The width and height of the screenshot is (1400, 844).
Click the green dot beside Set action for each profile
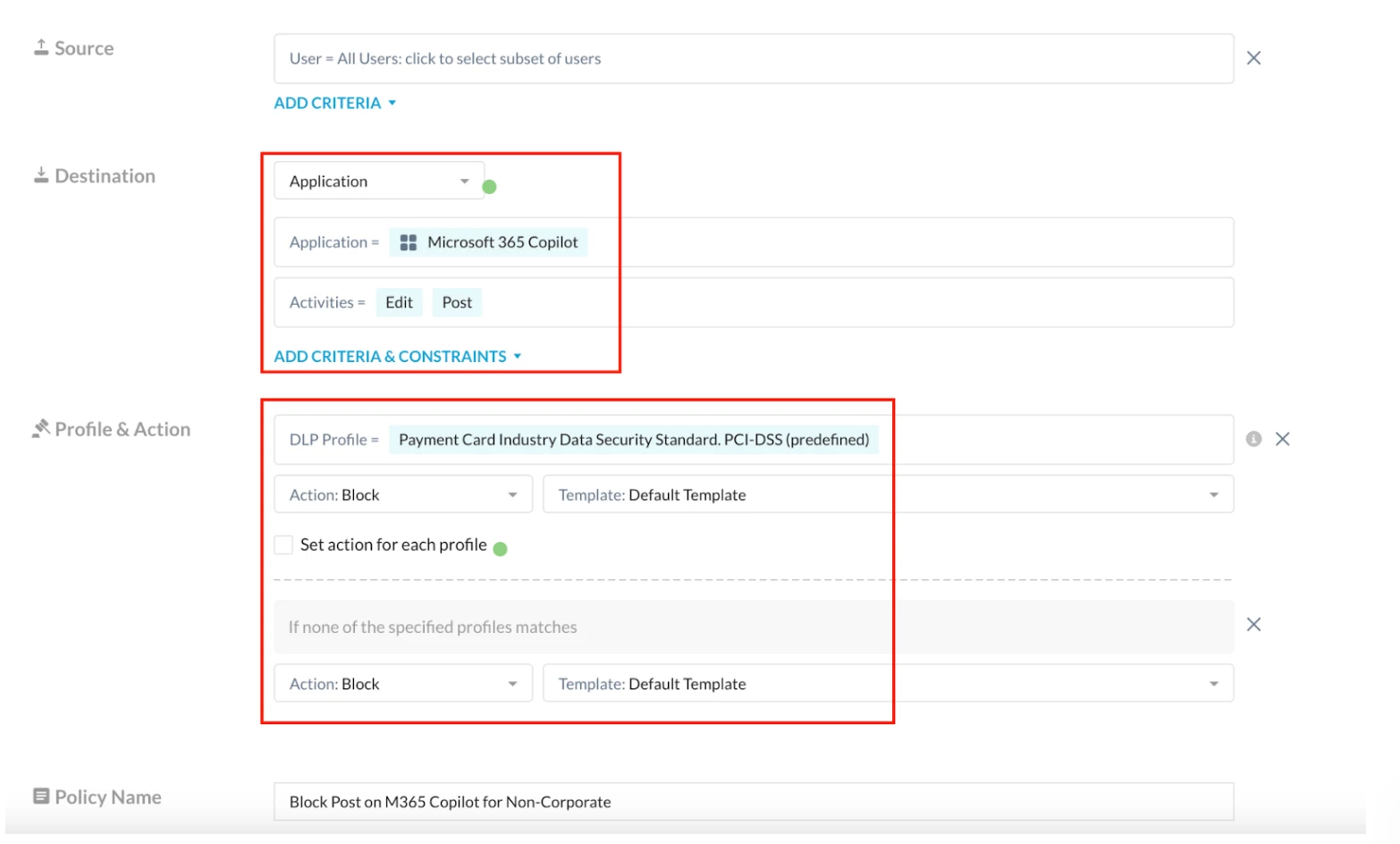click(500, 549)
